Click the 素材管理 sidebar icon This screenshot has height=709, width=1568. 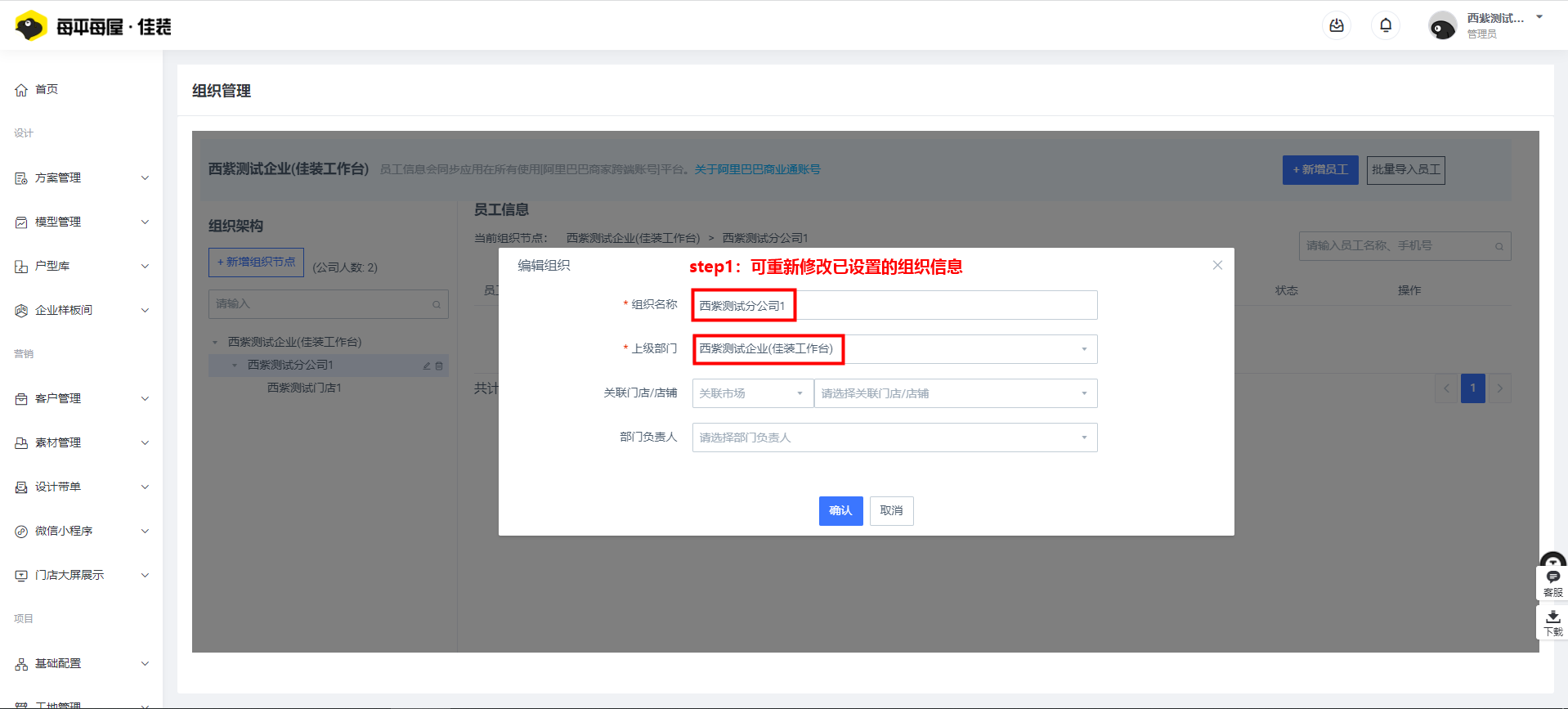pyautogui.click(x=21, y=443)
